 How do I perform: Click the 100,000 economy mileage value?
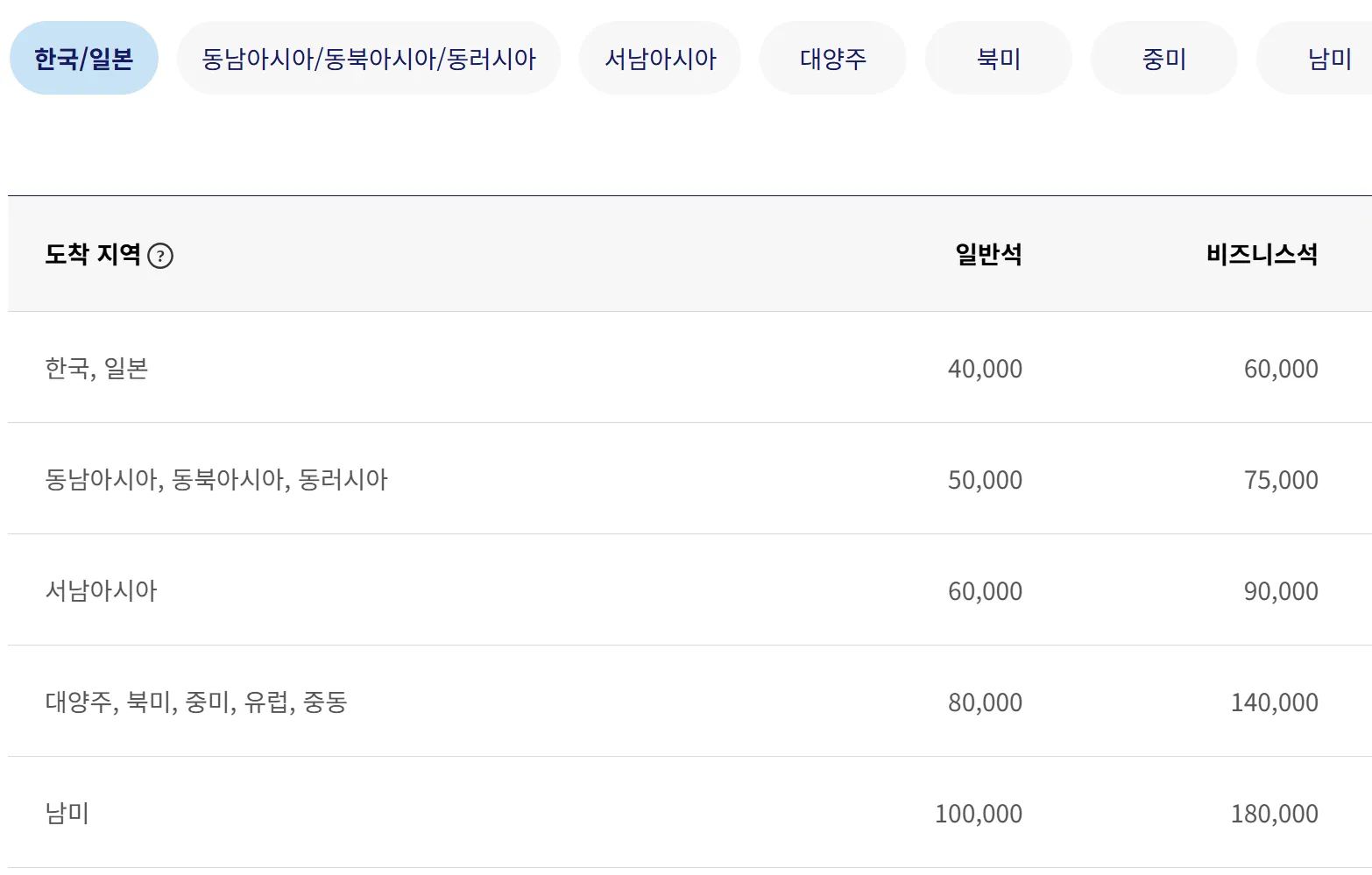click(978, 814)
